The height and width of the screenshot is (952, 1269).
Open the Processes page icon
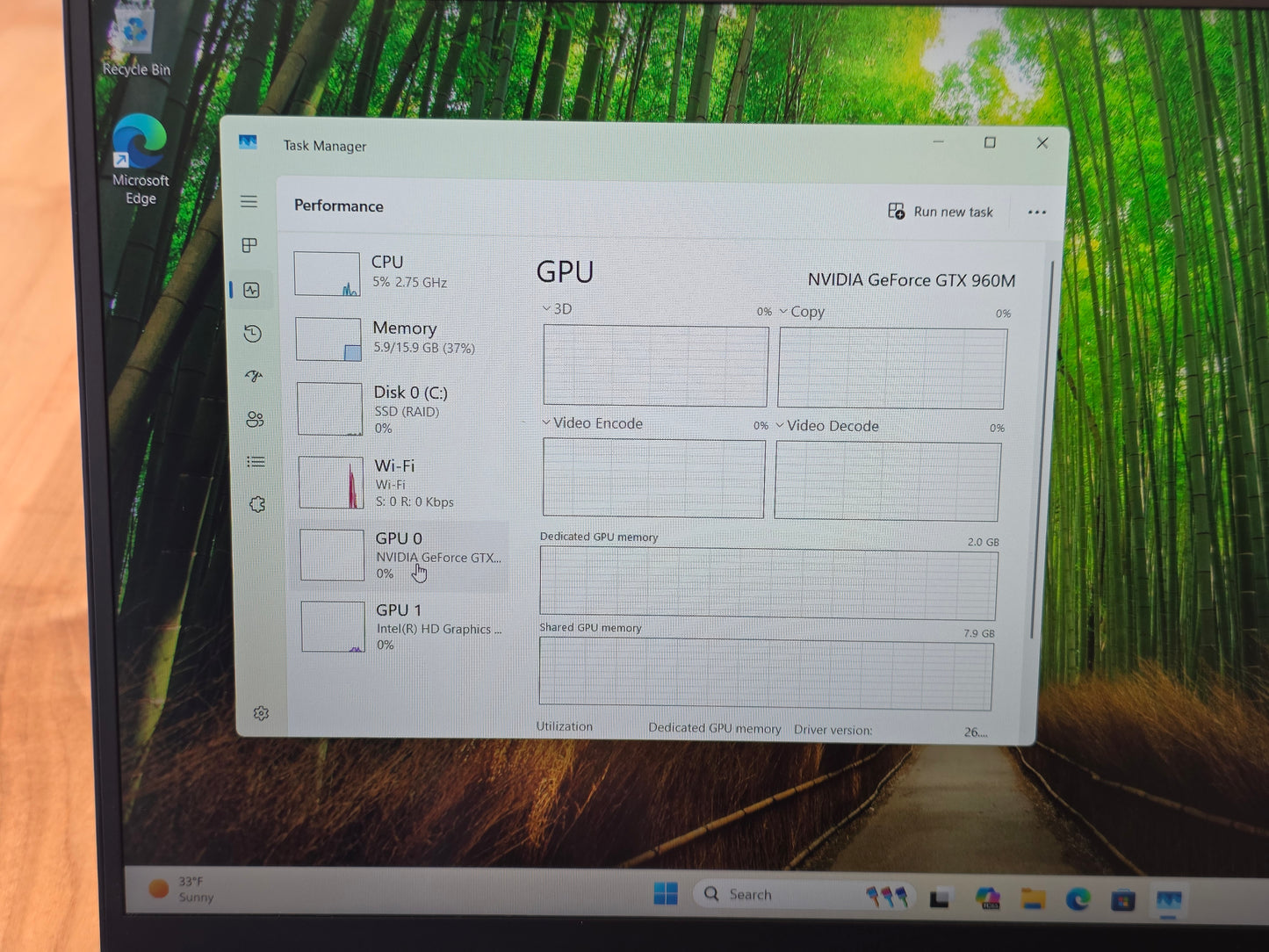click(249, 246)
